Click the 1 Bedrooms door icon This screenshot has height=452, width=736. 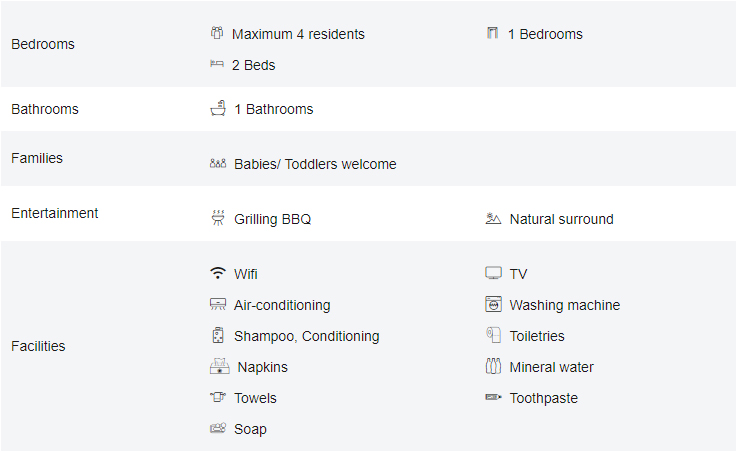point(492,33)
